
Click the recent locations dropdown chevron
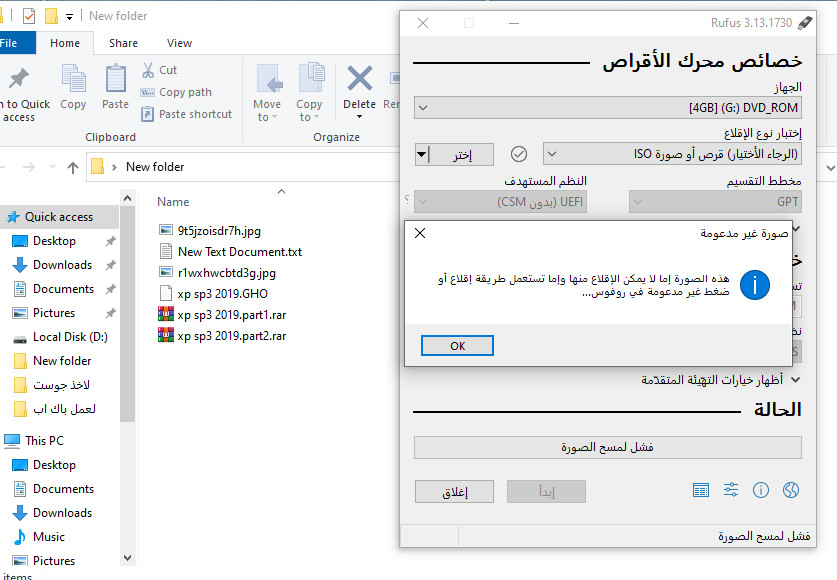52,167
